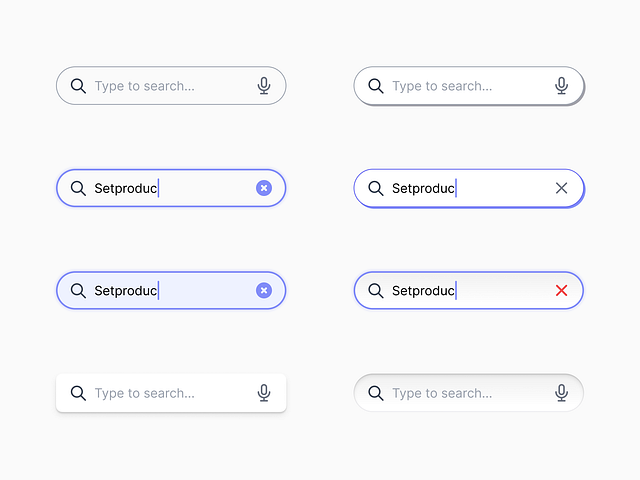Click the gray X clear icon

point(561,188)
